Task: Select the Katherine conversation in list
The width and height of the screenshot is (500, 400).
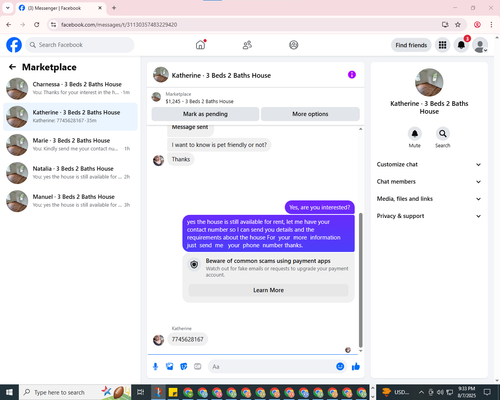Action: tap(70, 117)
